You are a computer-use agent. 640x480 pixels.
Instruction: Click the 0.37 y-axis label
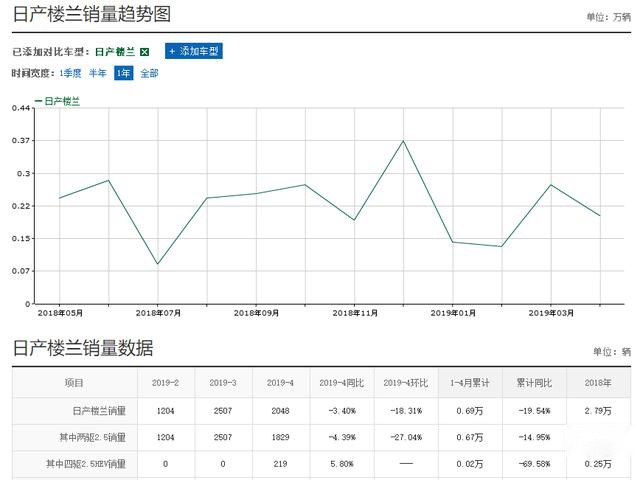(21, 141)
